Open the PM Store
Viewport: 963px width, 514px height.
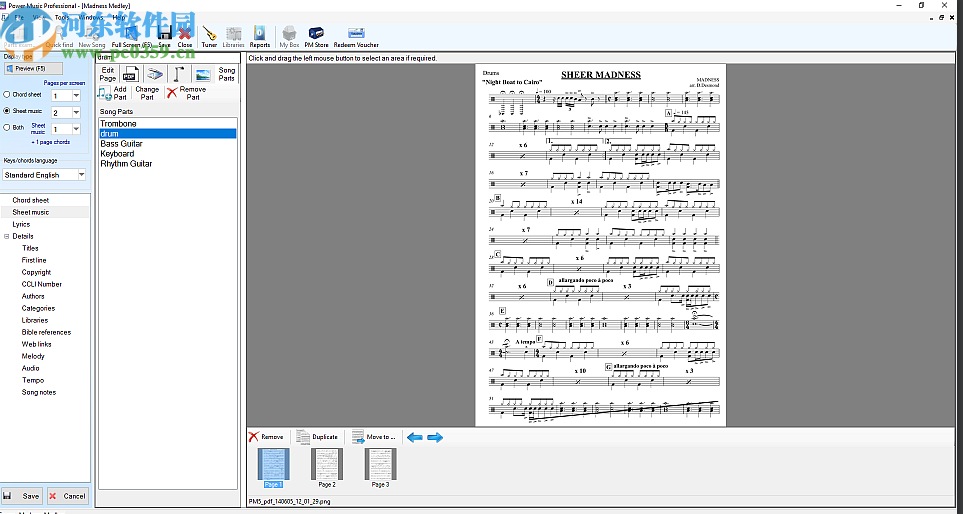[316, 36]
